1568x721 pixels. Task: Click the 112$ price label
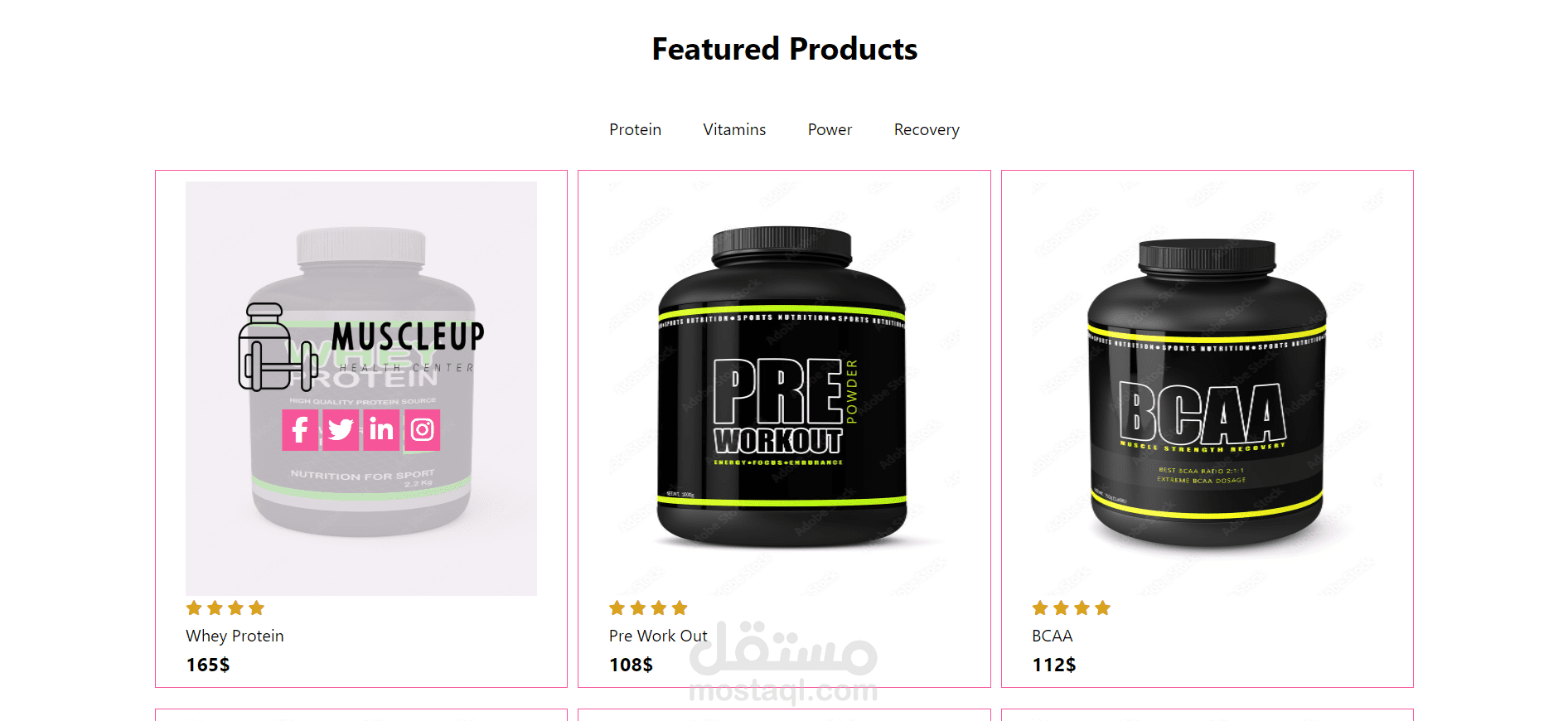pos(1054,665)
